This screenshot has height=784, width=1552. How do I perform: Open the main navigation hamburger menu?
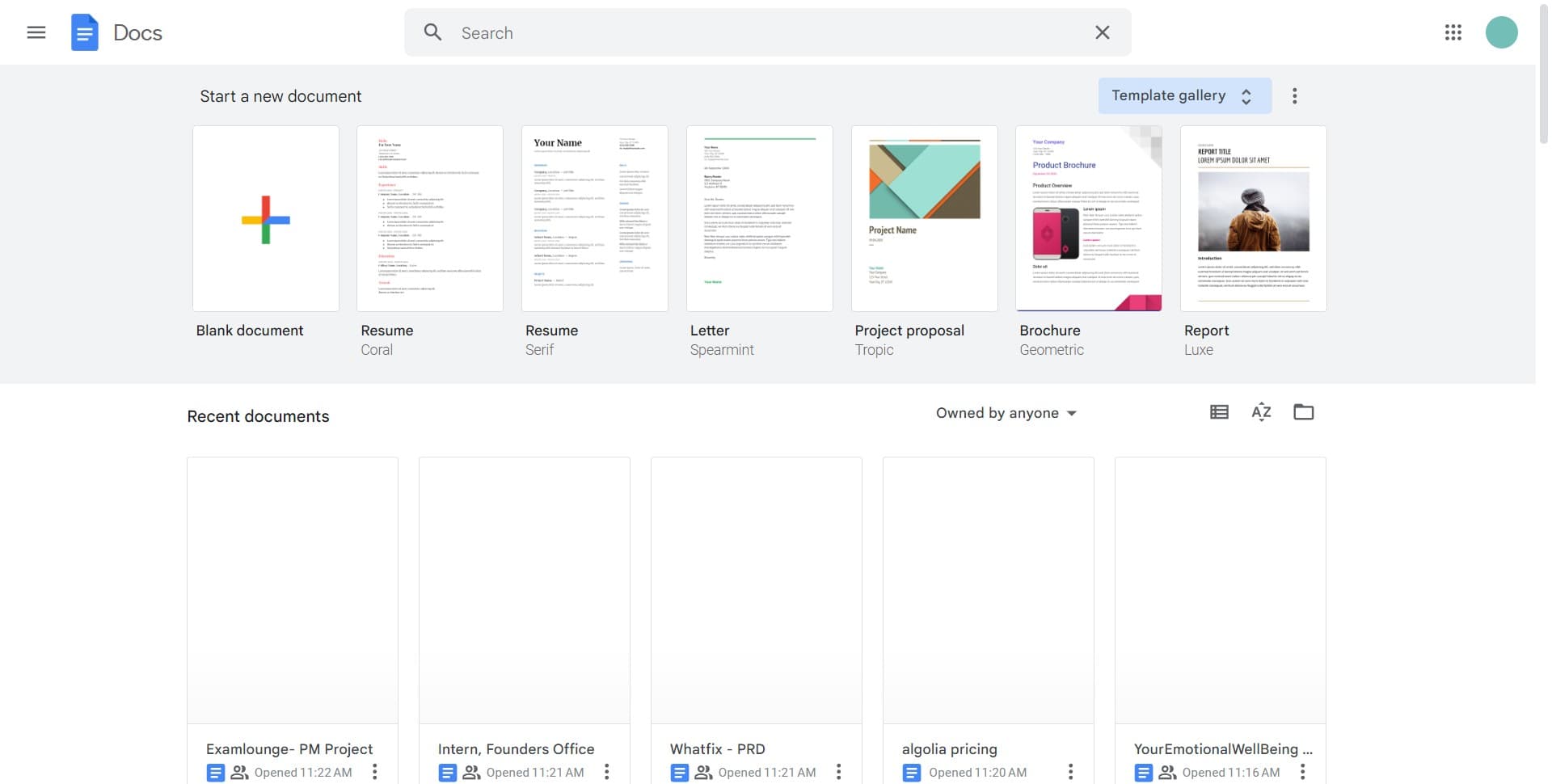tap(36, 32)
